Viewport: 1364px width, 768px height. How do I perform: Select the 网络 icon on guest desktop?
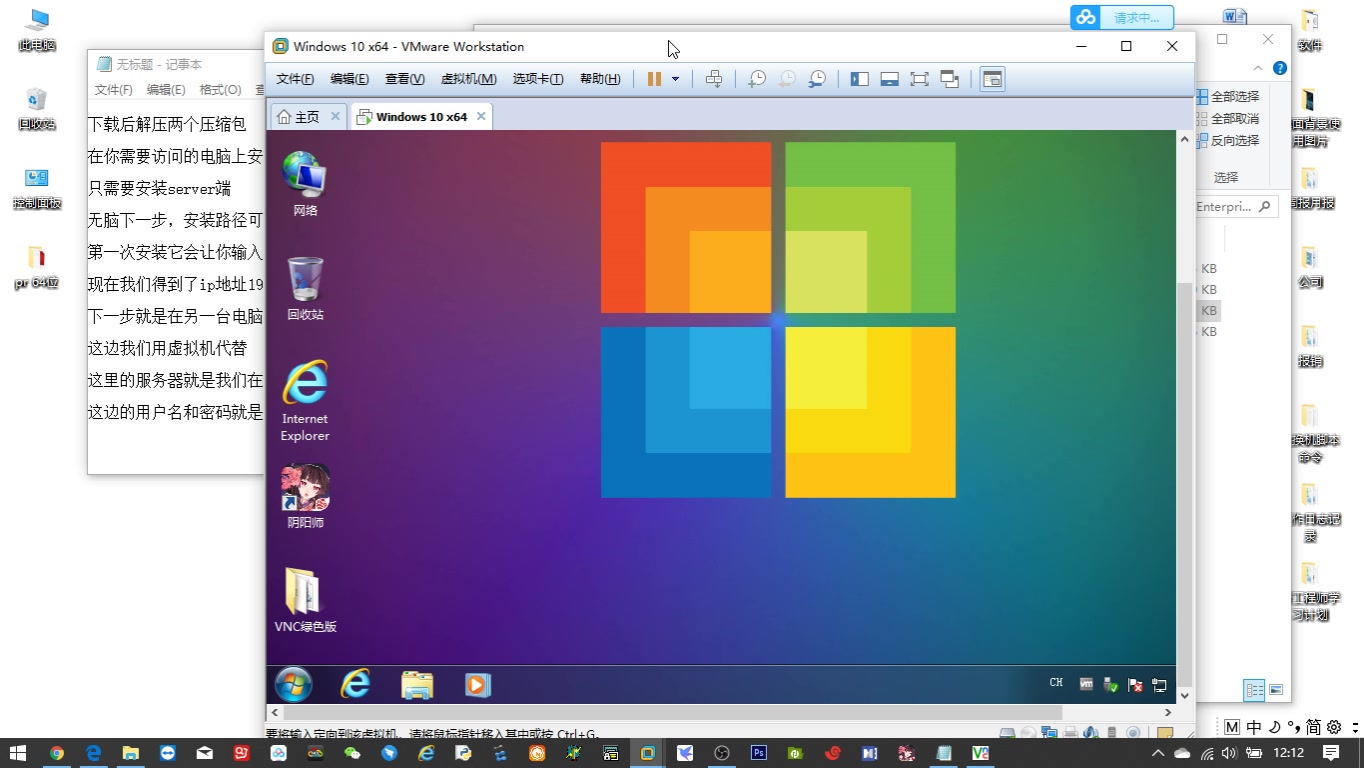click(305, 184)
